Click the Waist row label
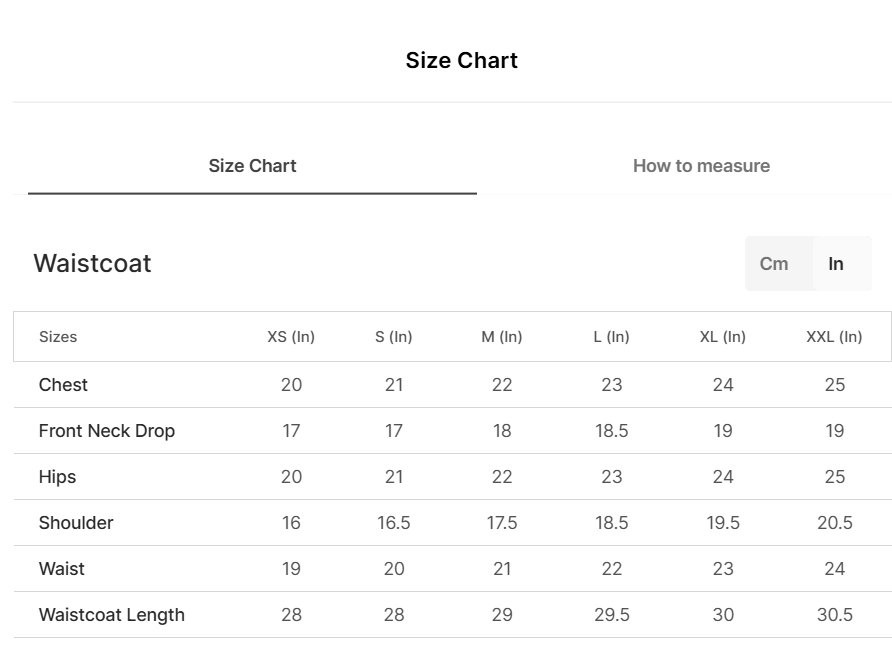This screenshot has height=668, width=892. (62, 569)
